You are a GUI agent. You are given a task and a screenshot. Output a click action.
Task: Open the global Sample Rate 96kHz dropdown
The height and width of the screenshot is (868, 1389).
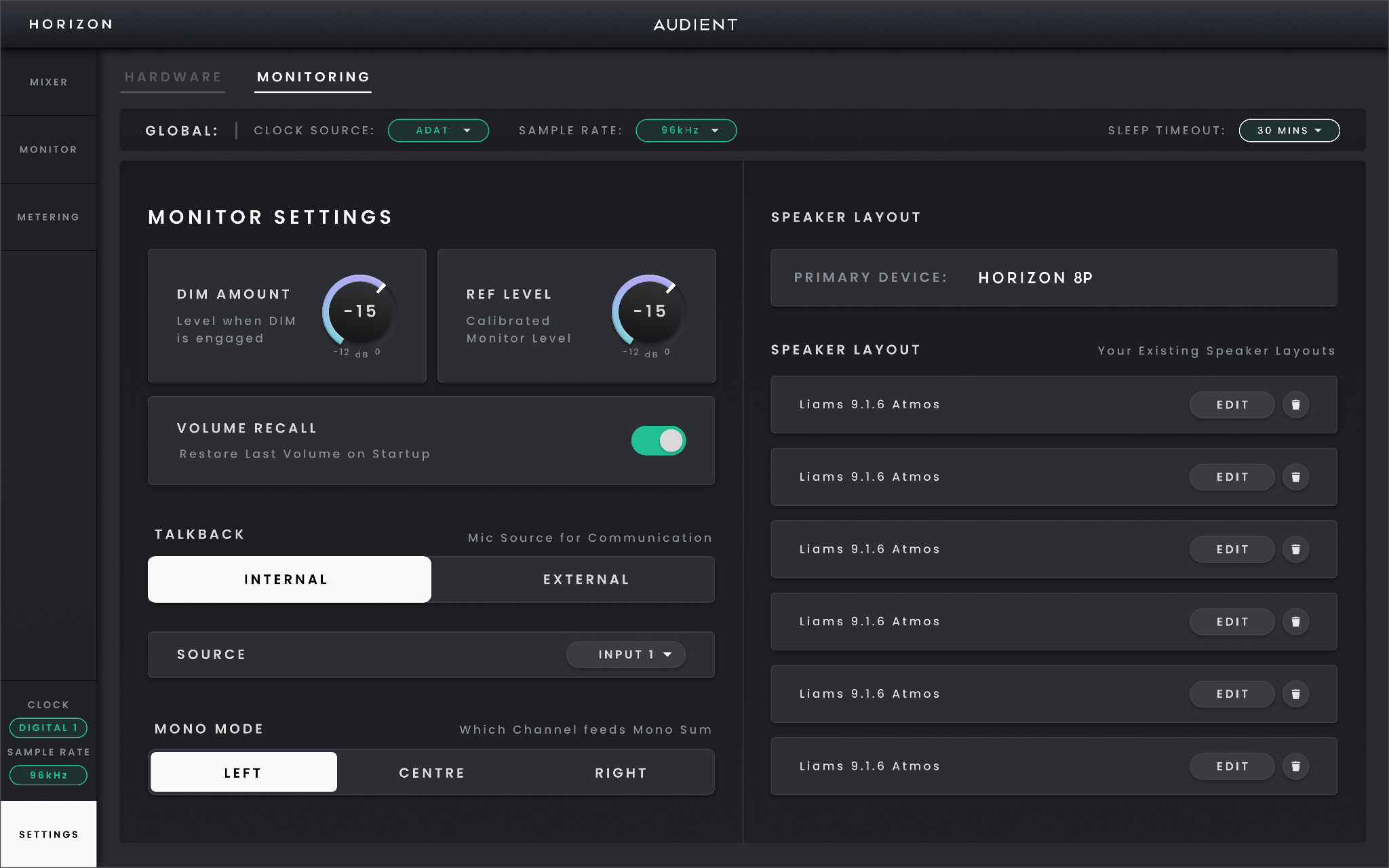[686, 130]
